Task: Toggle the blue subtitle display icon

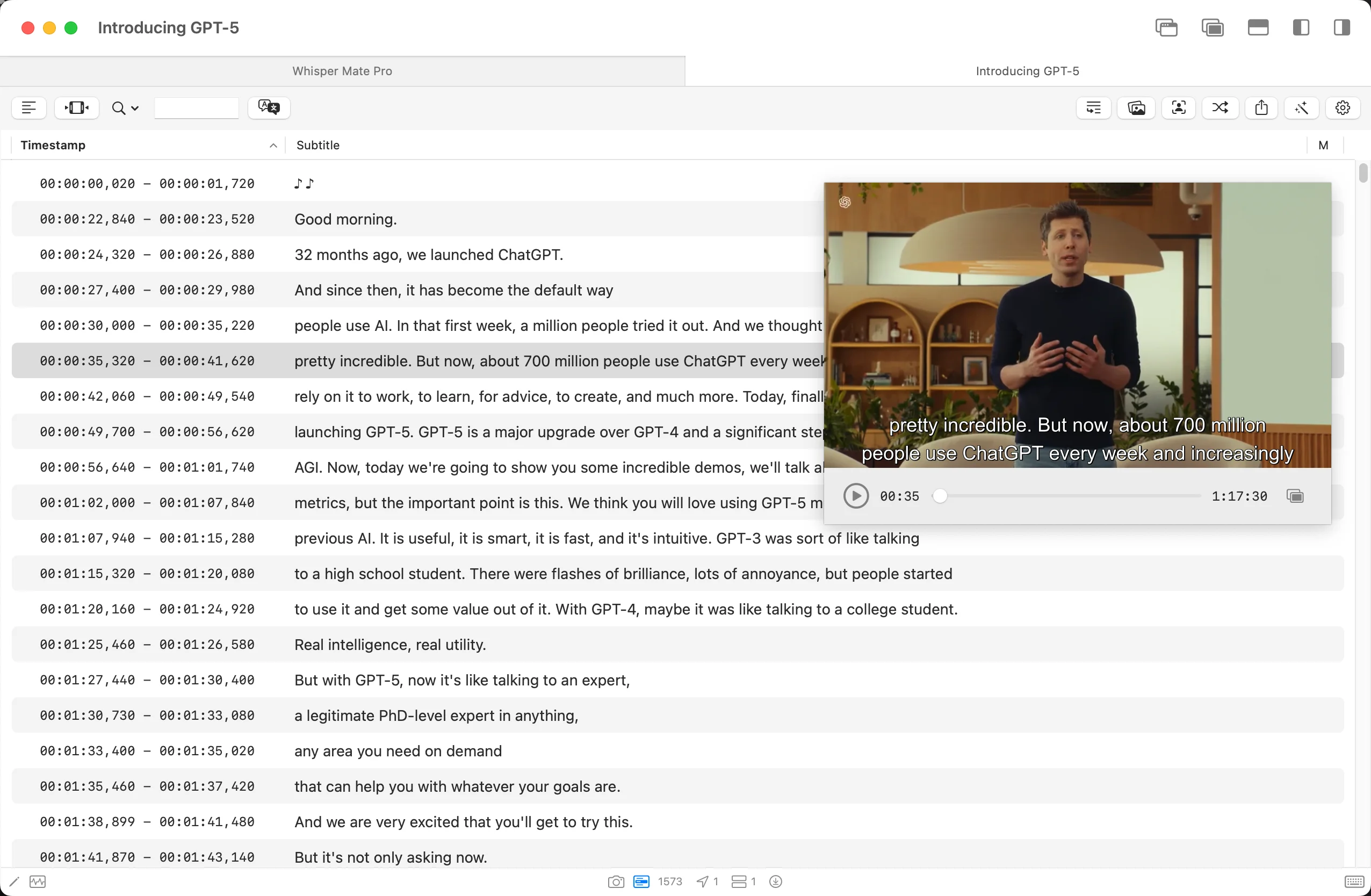Action: 641,881
